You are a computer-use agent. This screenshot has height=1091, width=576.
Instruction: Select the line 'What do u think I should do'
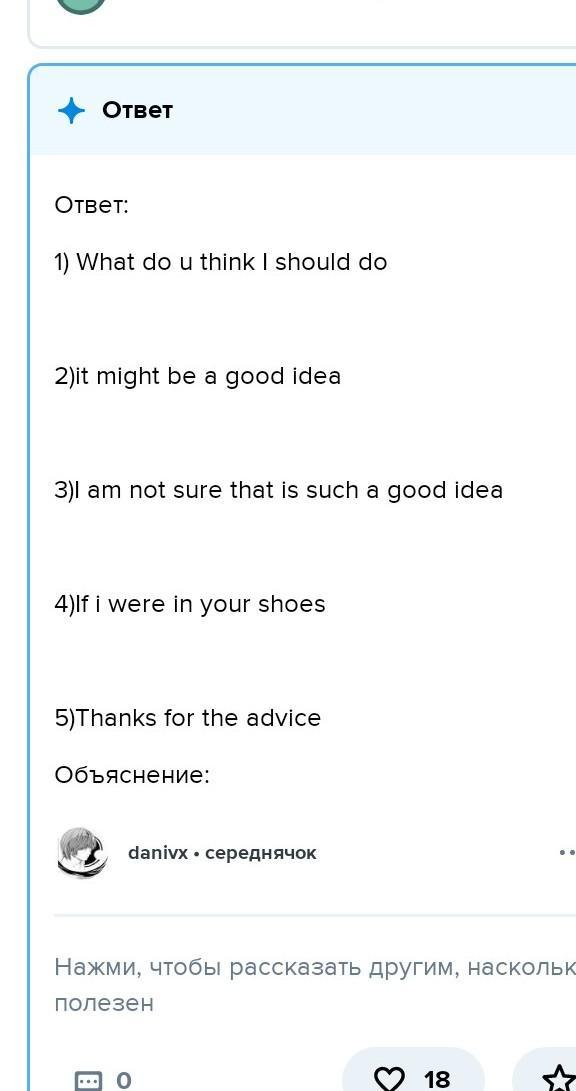click(221, 262)
